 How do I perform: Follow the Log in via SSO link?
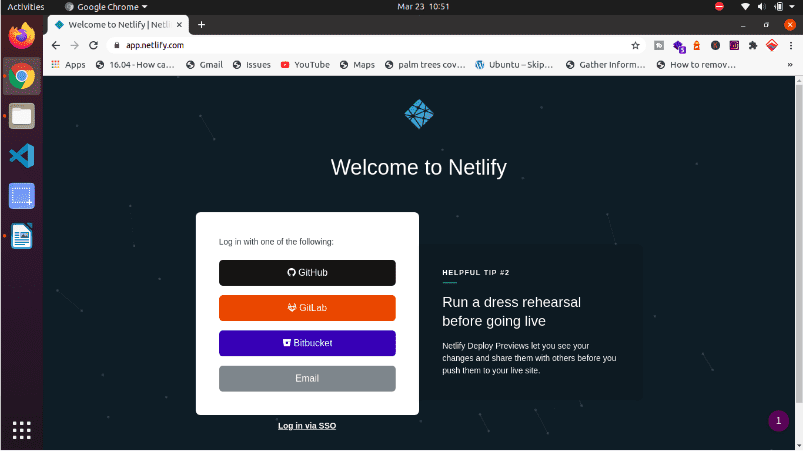[x=307, y=426]
